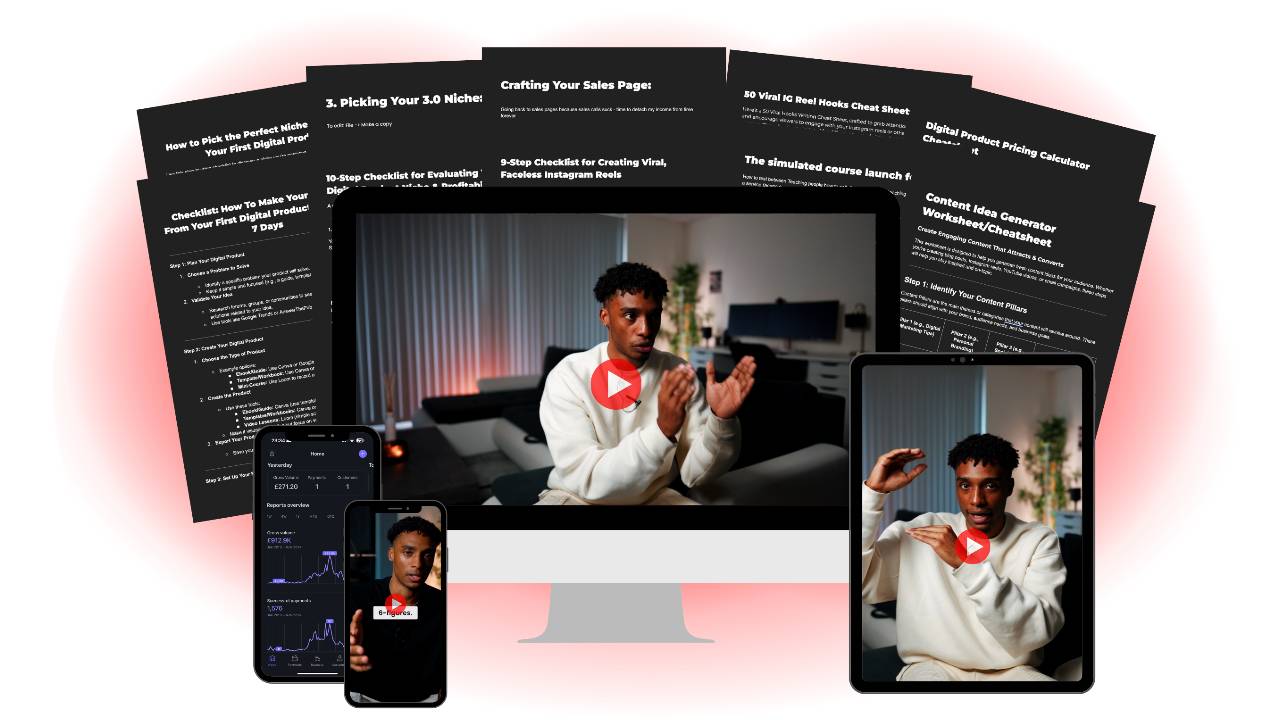The width and height of the screenshot is (1280, 720).
Task: Open the first tab icon in phone bottom bar
Action: 272,660
